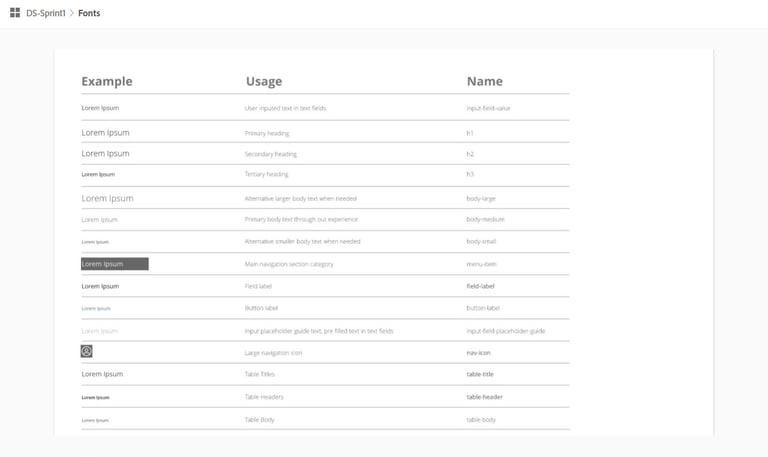Click the h1 Lorem Ipsum example
Screen dimensions: 768x457
(x=105, y=133)
